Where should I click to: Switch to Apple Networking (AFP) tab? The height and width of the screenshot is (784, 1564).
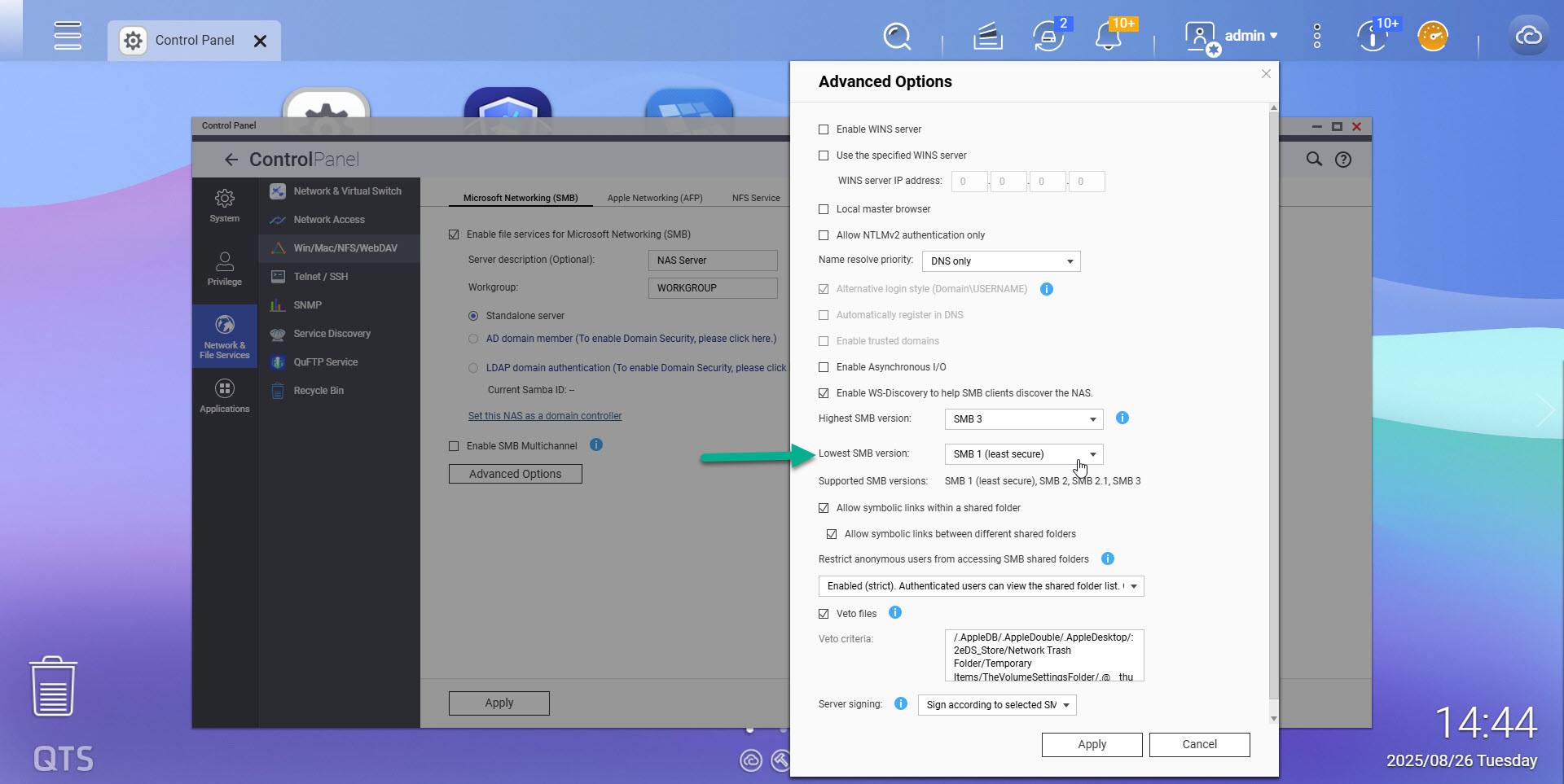(655, 198)
